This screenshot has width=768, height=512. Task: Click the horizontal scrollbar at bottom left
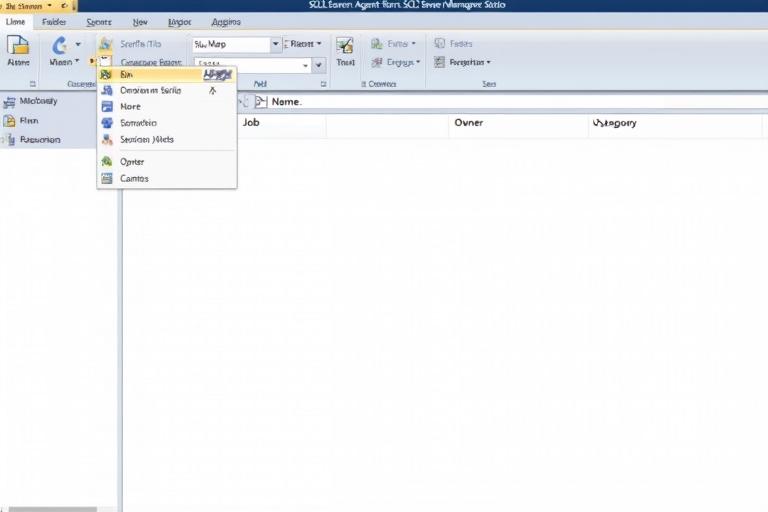tap(40, 508)
